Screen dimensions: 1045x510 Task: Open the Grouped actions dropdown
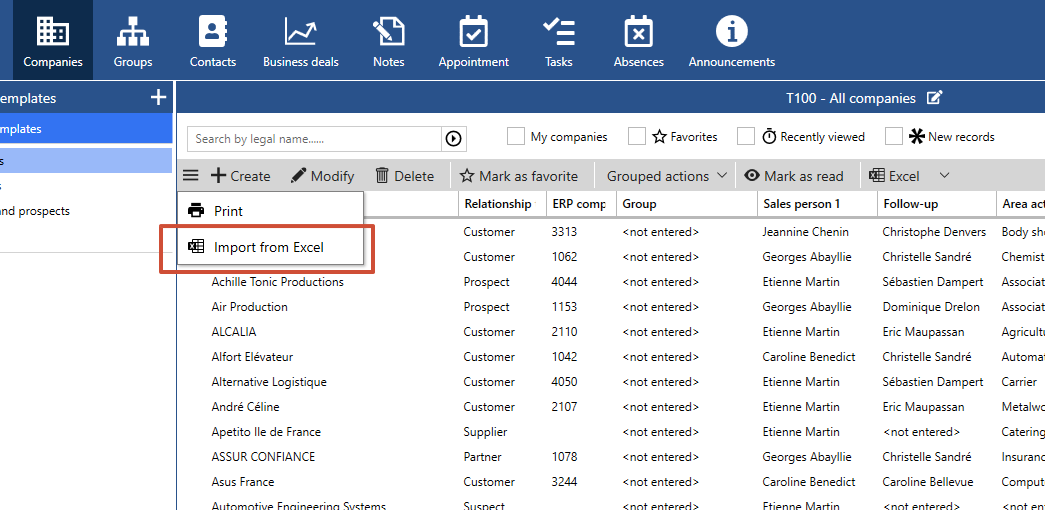point(666,176)
